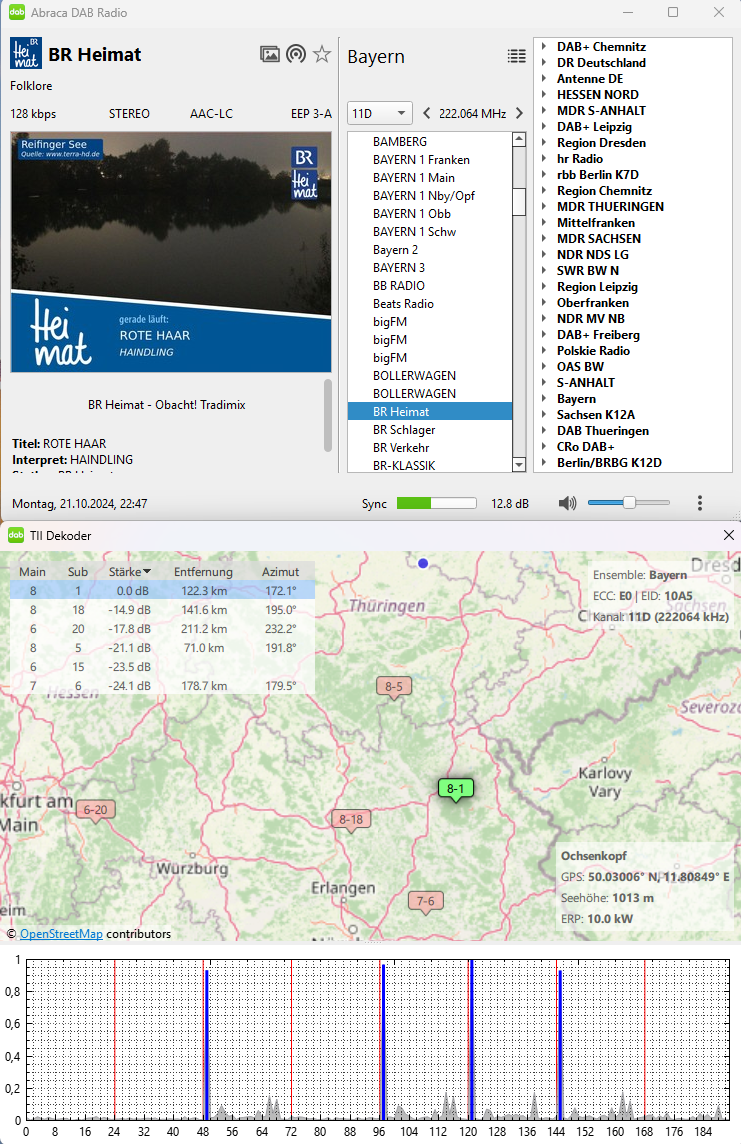The height and width of the screenshot is (1144, 741).
Task: Select the Region Dresden ensemble
Action: (x=601, y=143)
